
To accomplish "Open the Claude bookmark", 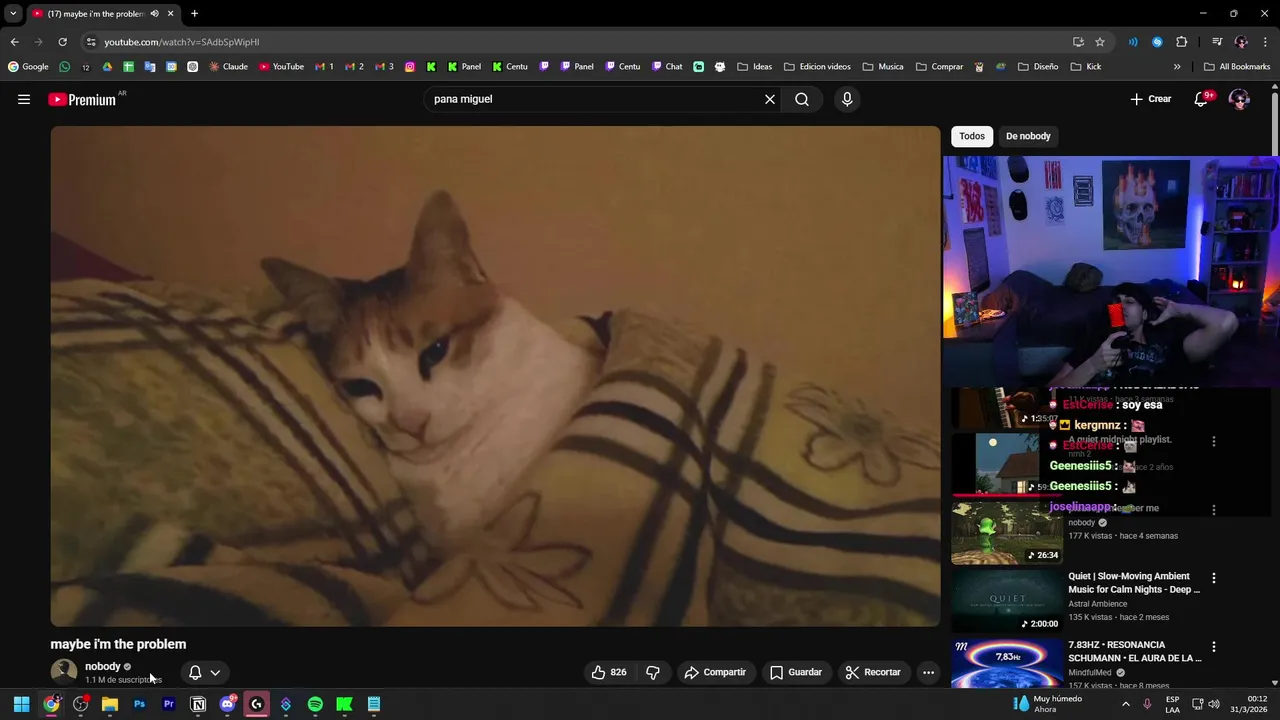I will (x=228, y=67).
